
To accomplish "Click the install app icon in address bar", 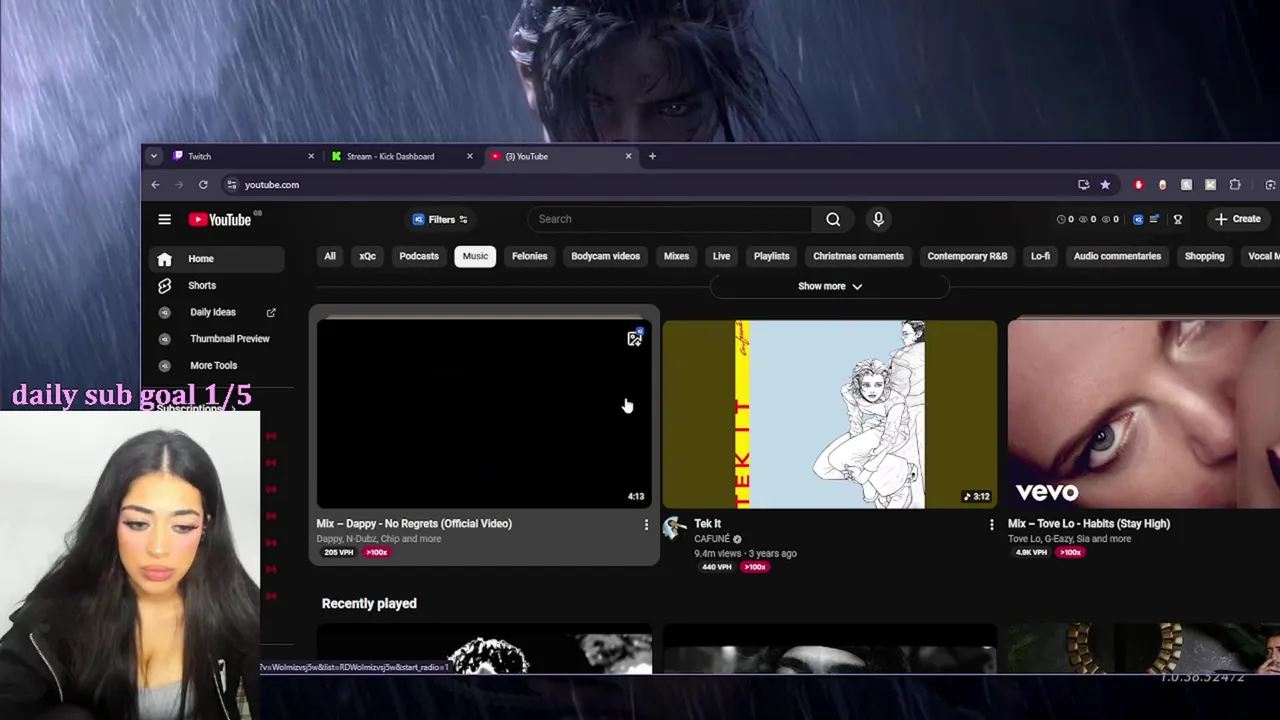I will (x=1083, y=185).
